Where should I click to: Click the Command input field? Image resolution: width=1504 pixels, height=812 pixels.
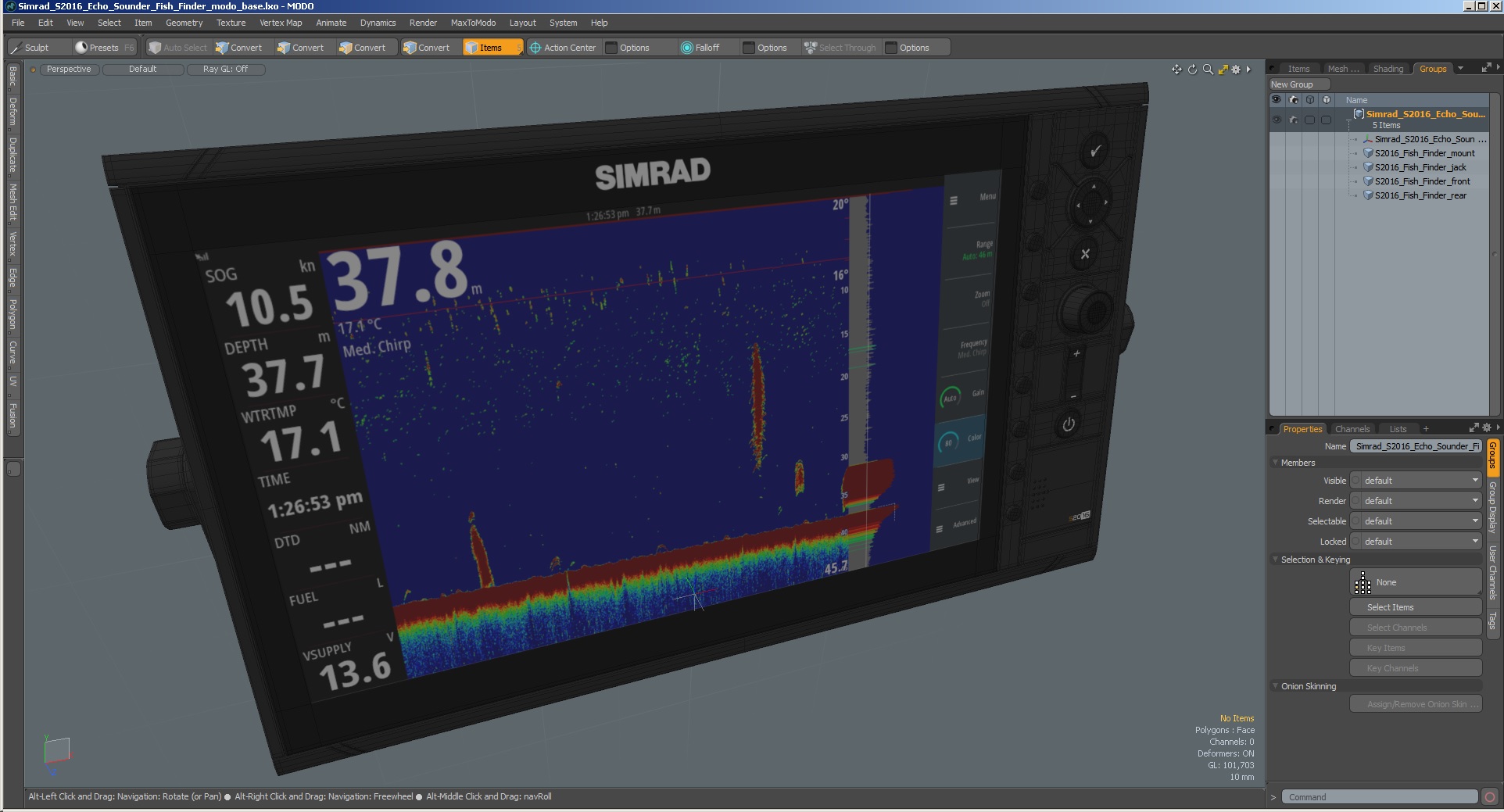pos(1380,797)
